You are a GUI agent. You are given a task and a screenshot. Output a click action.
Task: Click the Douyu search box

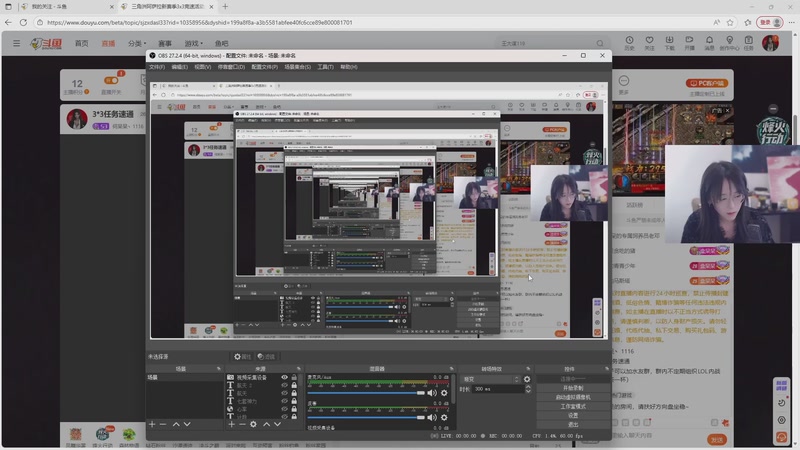coord(552,43)
